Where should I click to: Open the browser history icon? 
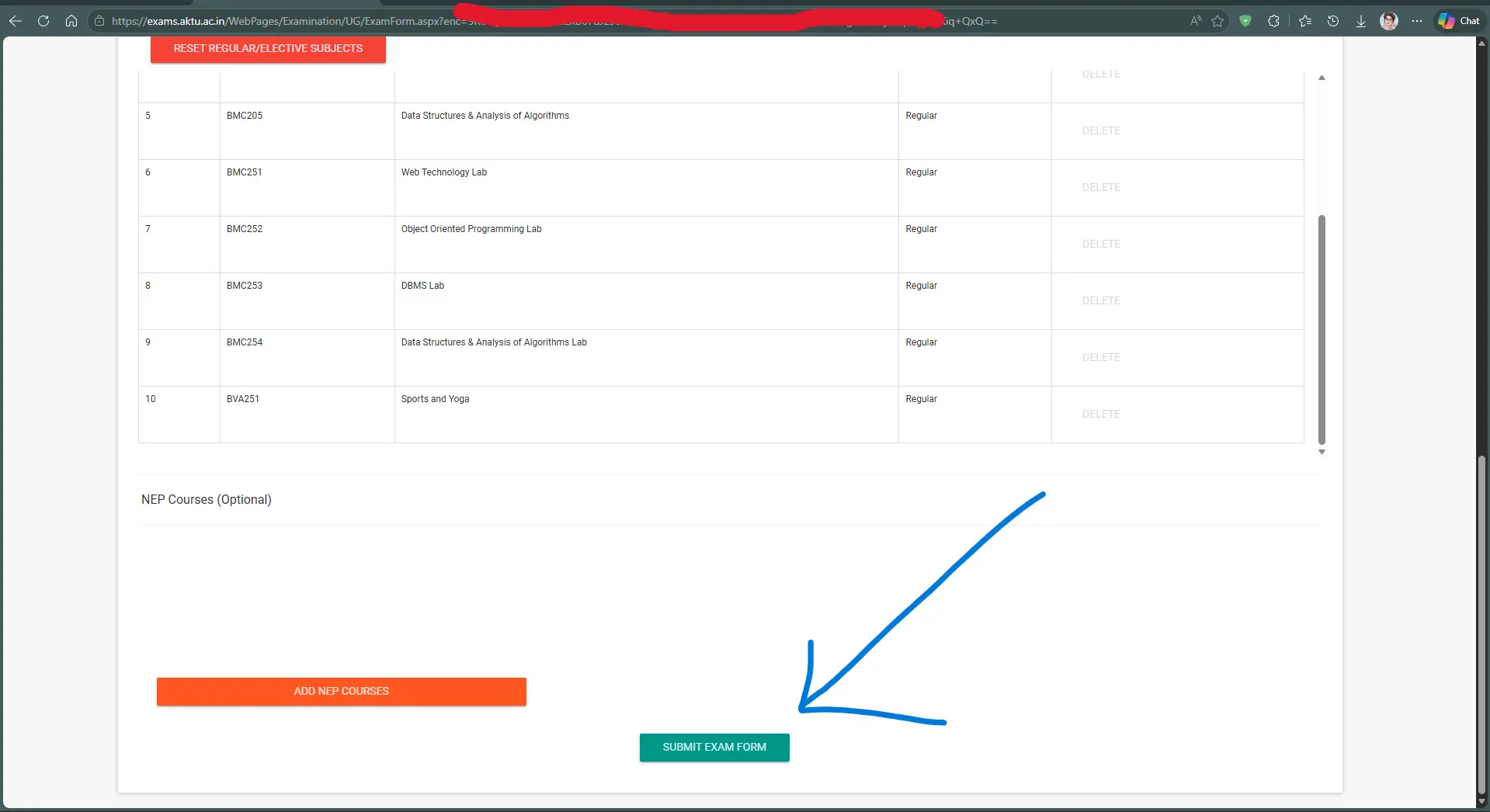point(1333,21)
